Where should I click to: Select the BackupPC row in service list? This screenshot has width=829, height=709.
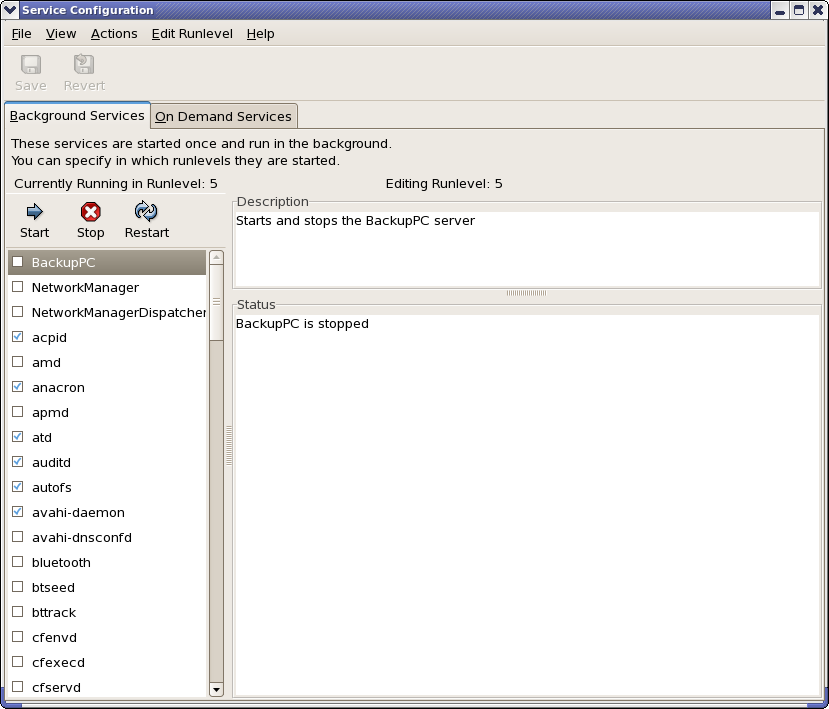pos(107,262)
